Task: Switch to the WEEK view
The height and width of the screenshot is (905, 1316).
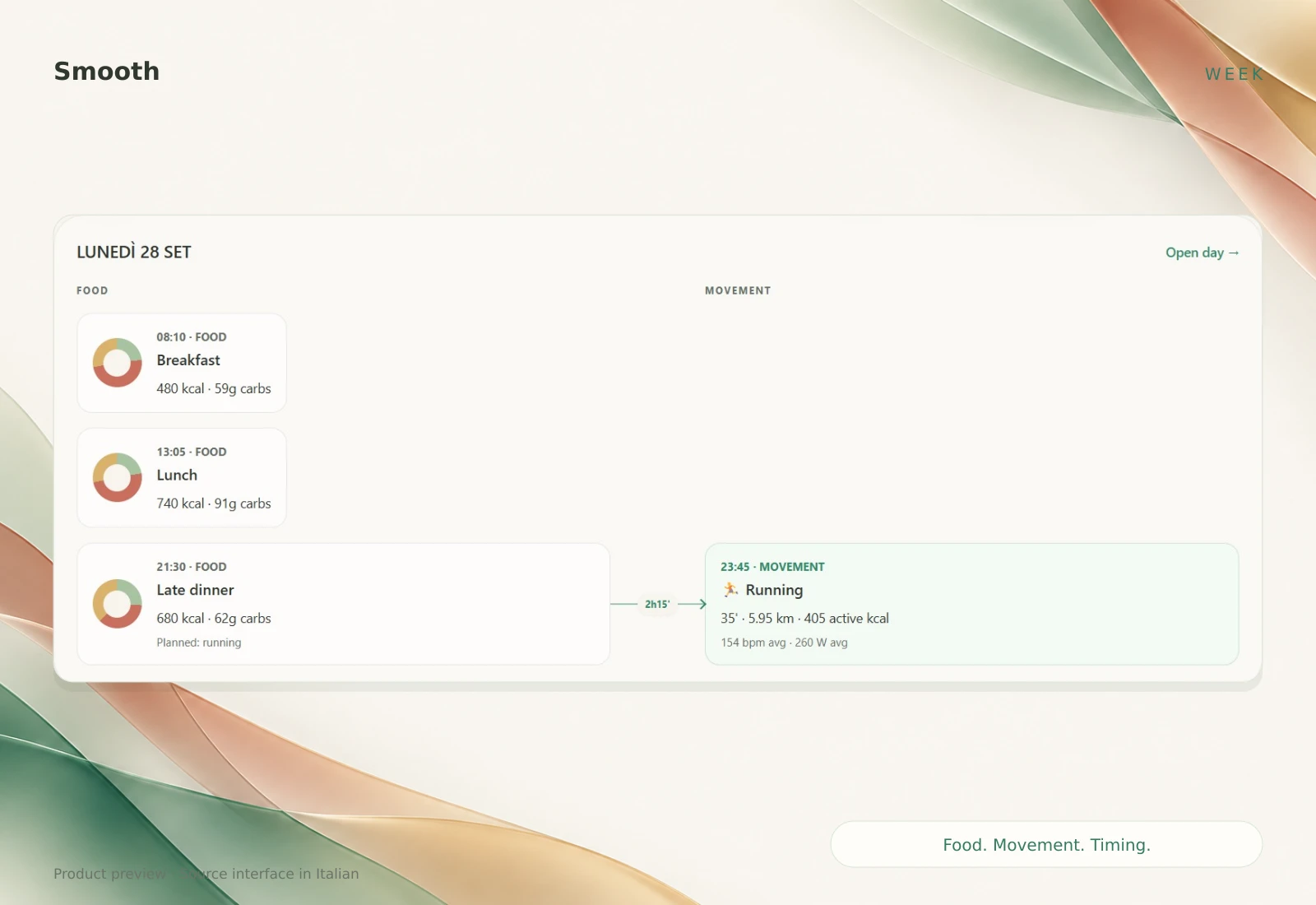Action: [1234, 74]
